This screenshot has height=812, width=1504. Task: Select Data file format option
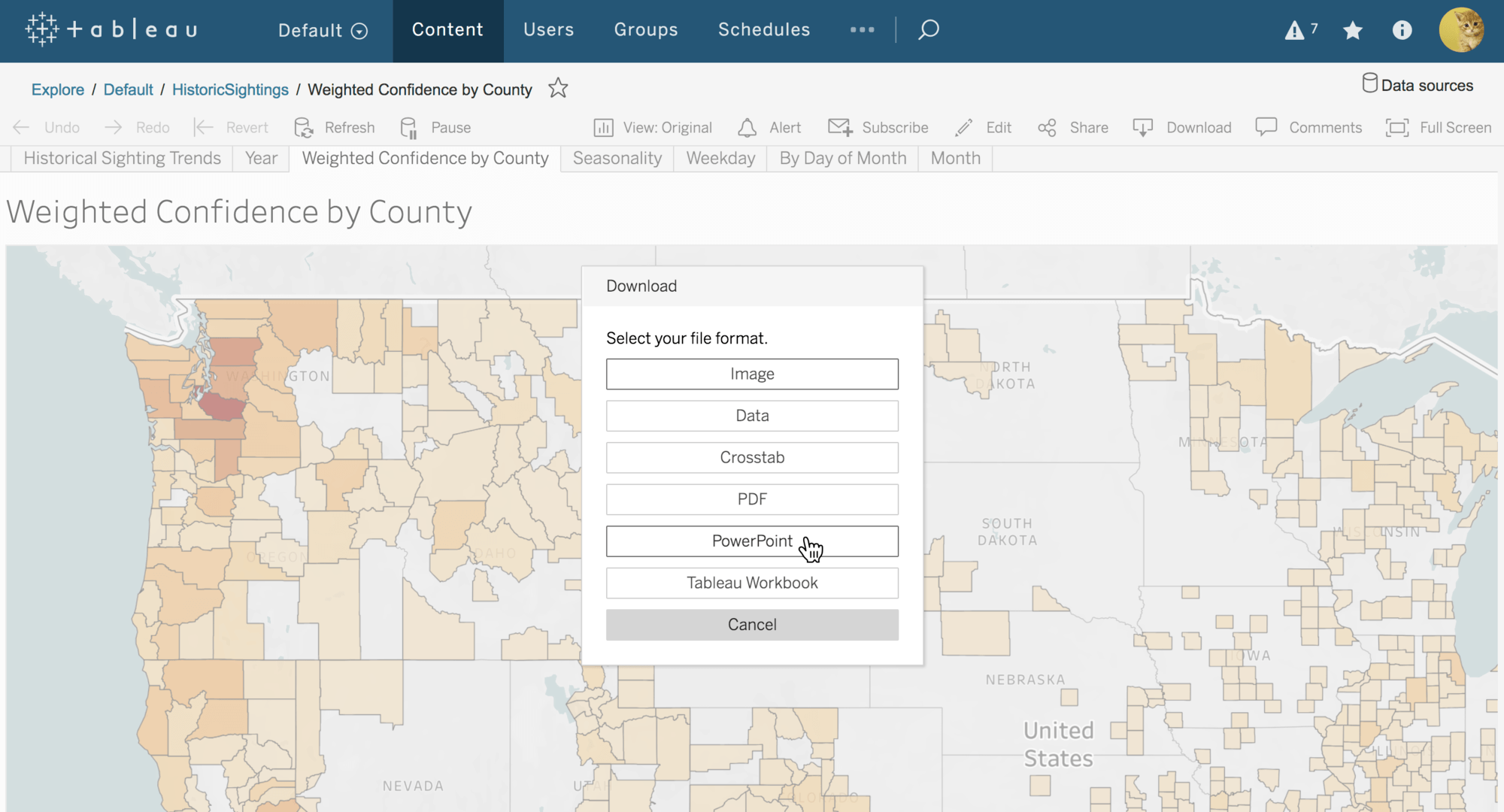[x=752, y=415]
